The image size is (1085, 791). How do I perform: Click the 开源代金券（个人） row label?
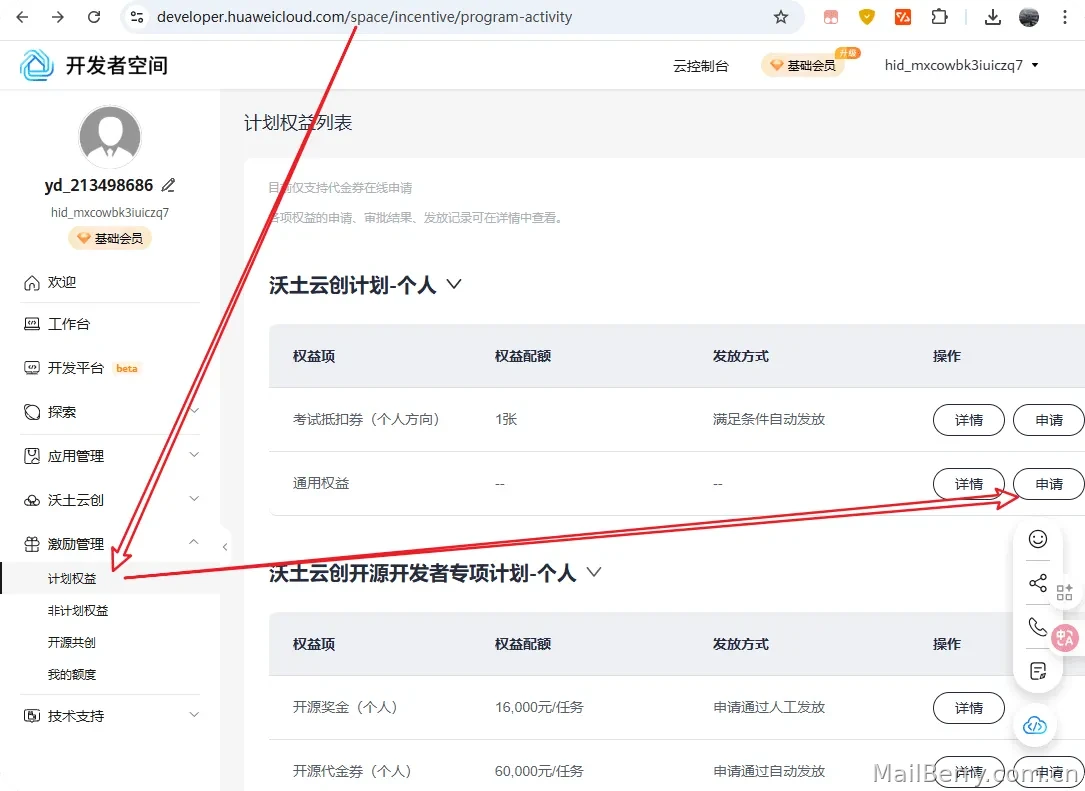352,771
